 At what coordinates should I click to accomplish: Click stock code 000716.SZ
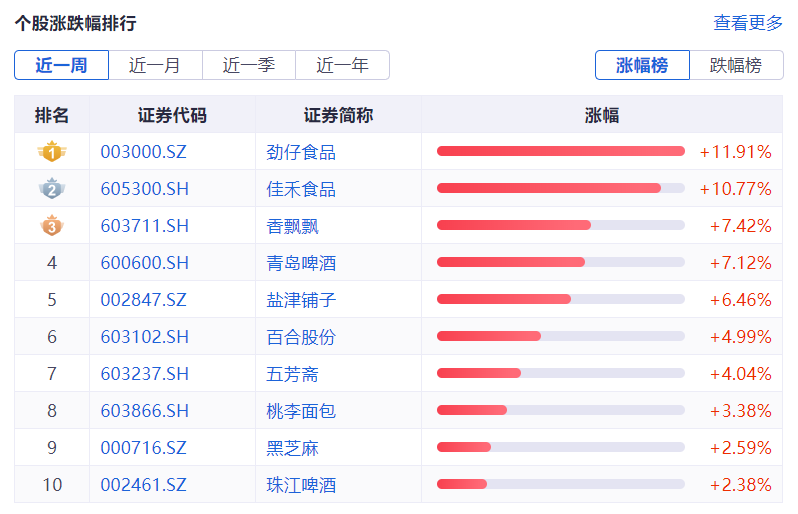click(x=144, y=448)
